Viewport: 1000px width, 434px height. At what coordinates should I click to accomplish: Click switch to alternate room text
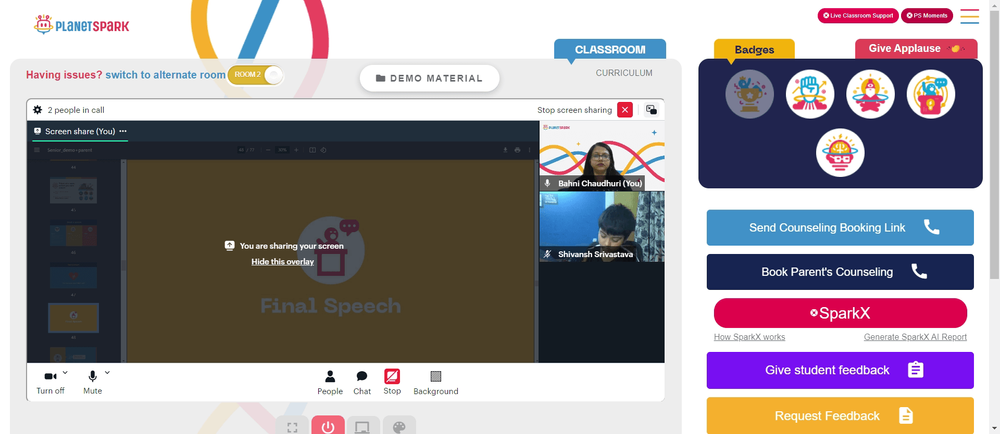coord(165,75)
